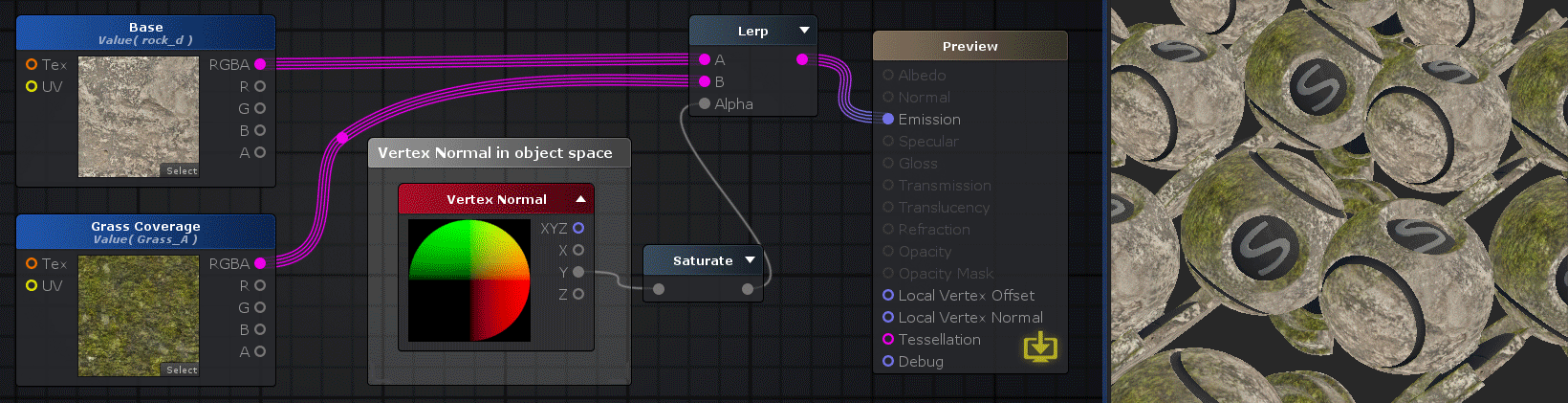Click the Vertex Normal XYZ output port

578,228
